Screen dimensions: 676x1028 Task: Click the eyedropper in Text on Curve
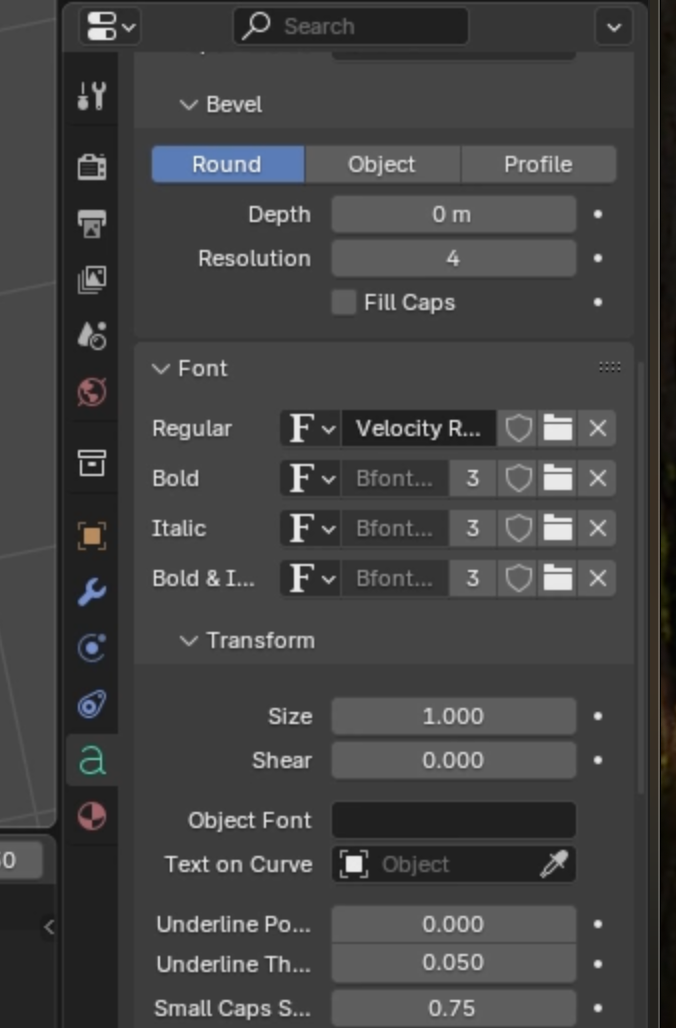click(x=554, y=864)
